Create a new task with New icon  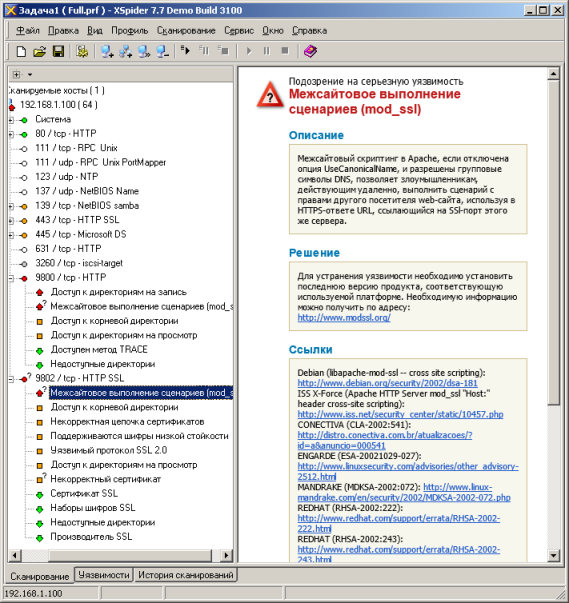point(21,51)
